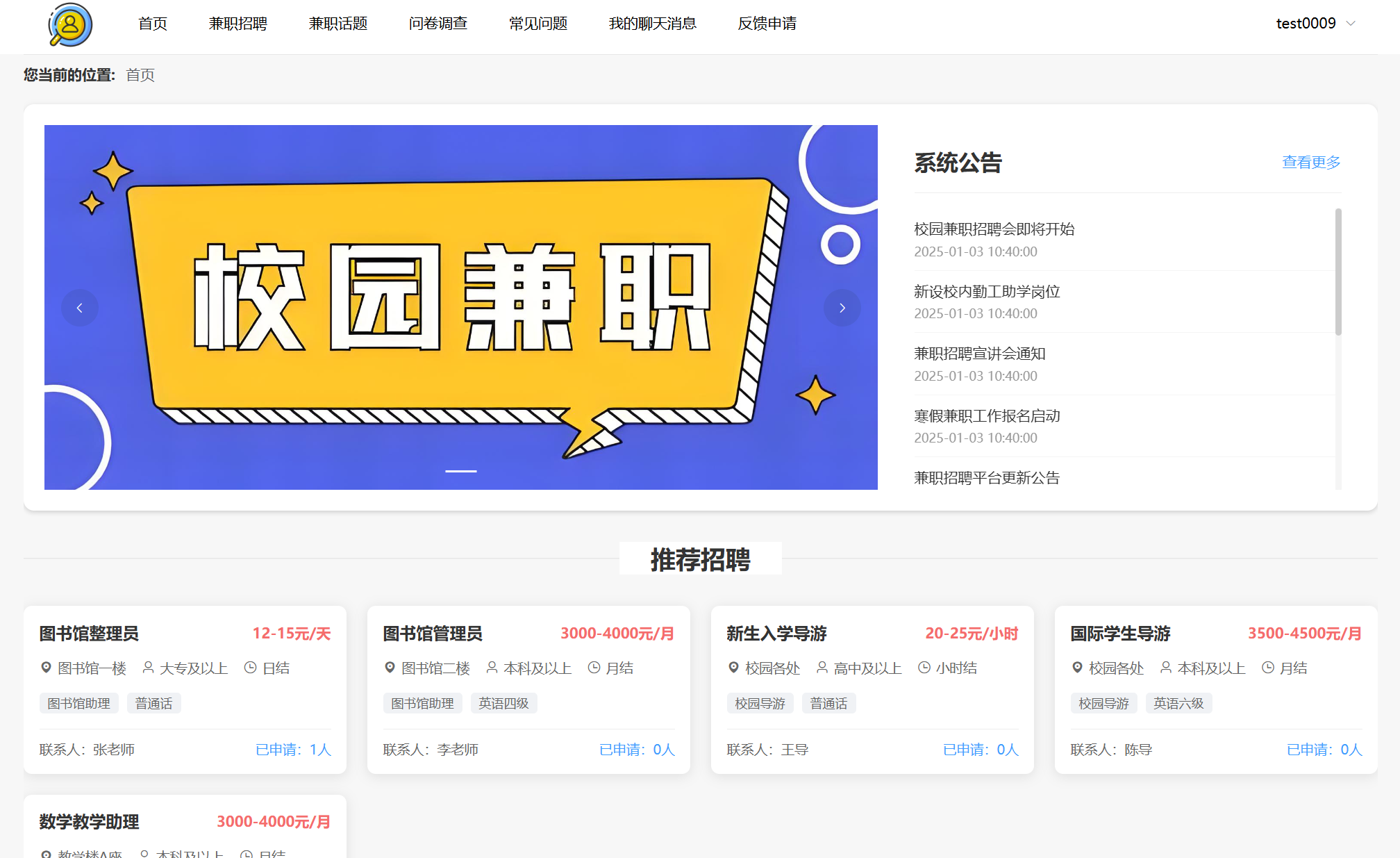The width and height of the screenshot is (1400, 858).
Task: Open 问卷调查 in the navigation
Action: [438, 24]
